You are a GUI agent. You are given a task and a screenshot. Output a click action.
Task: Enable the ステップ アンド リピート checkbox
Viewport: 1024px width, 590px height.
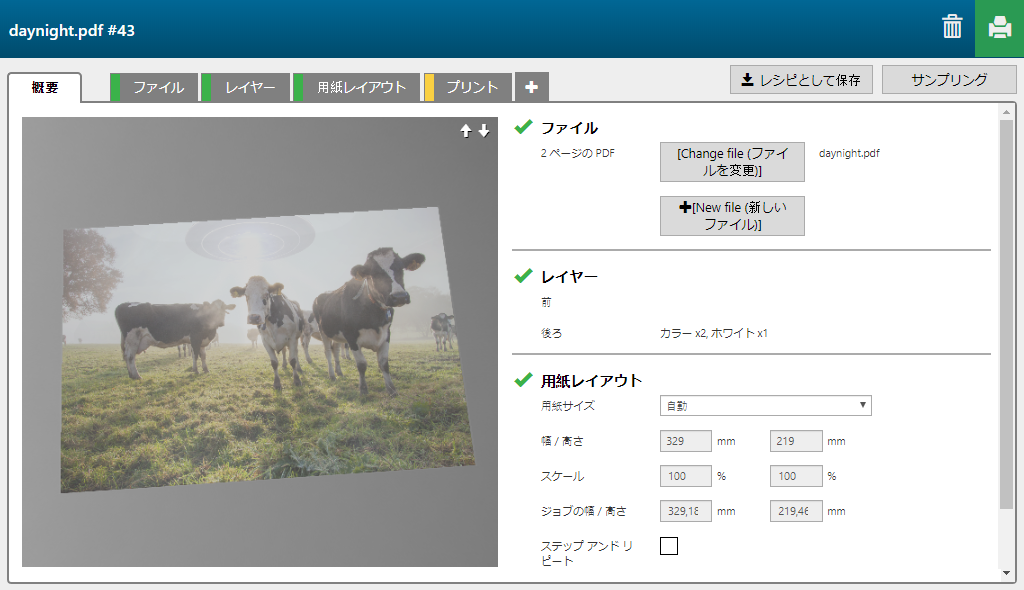coord(669,546)
